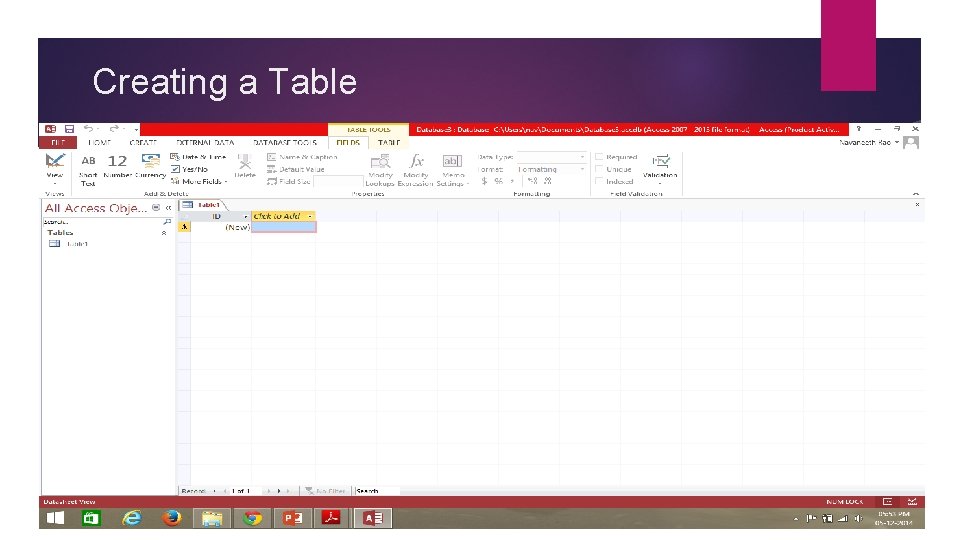Open the Navaneeth Rao account dropdown

point(869,143)
